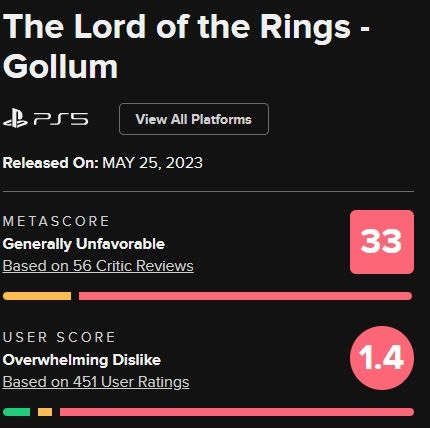Viewport: 430px width, 428px height.
Task: Click the METASCORE heading label
Action: coord(56,221)
